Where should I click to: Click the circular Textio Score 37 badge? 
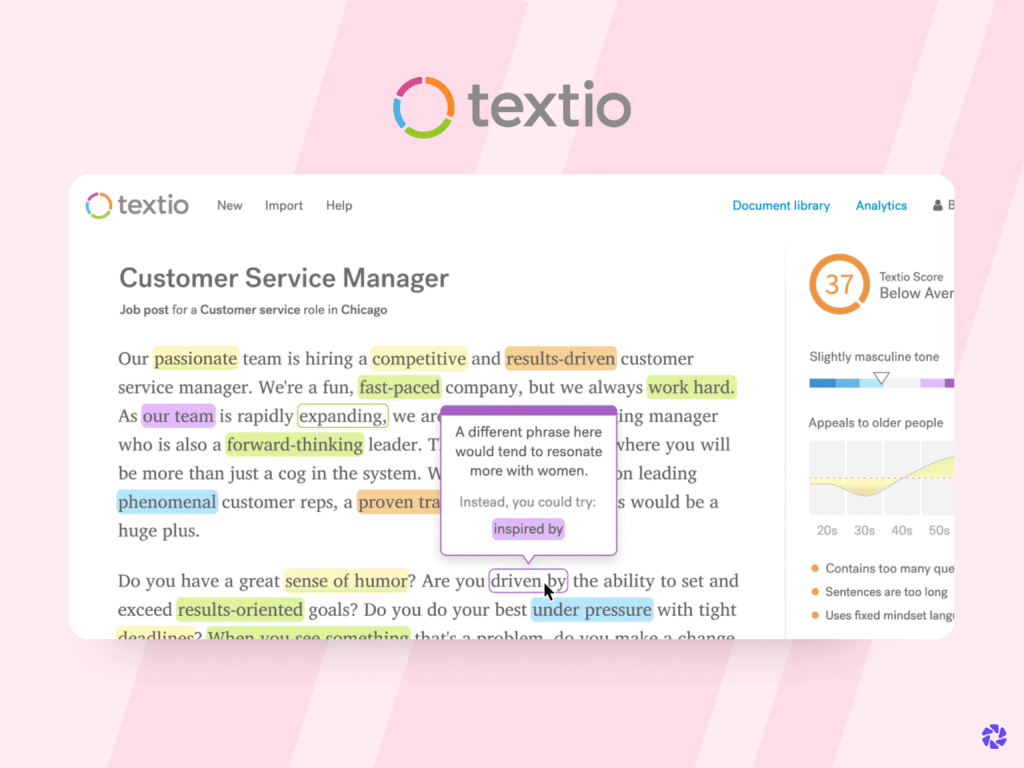[x=838, y=284]
